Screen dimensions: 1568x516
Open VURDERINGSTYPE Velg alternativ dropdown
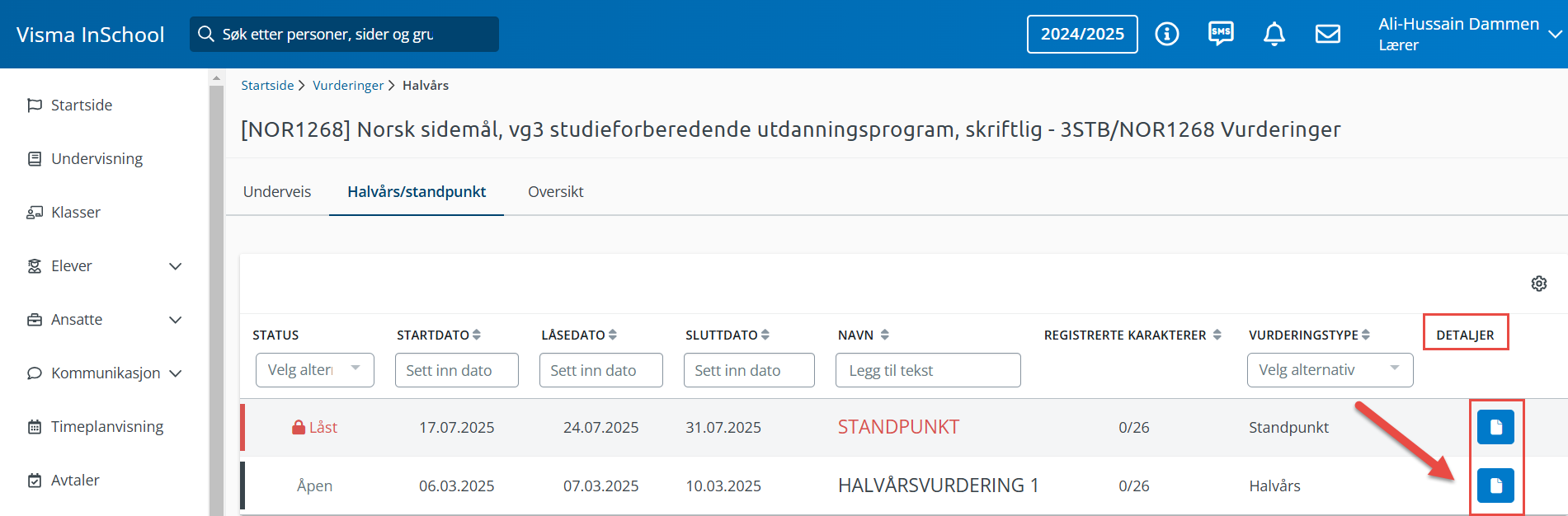point(1330,370)
